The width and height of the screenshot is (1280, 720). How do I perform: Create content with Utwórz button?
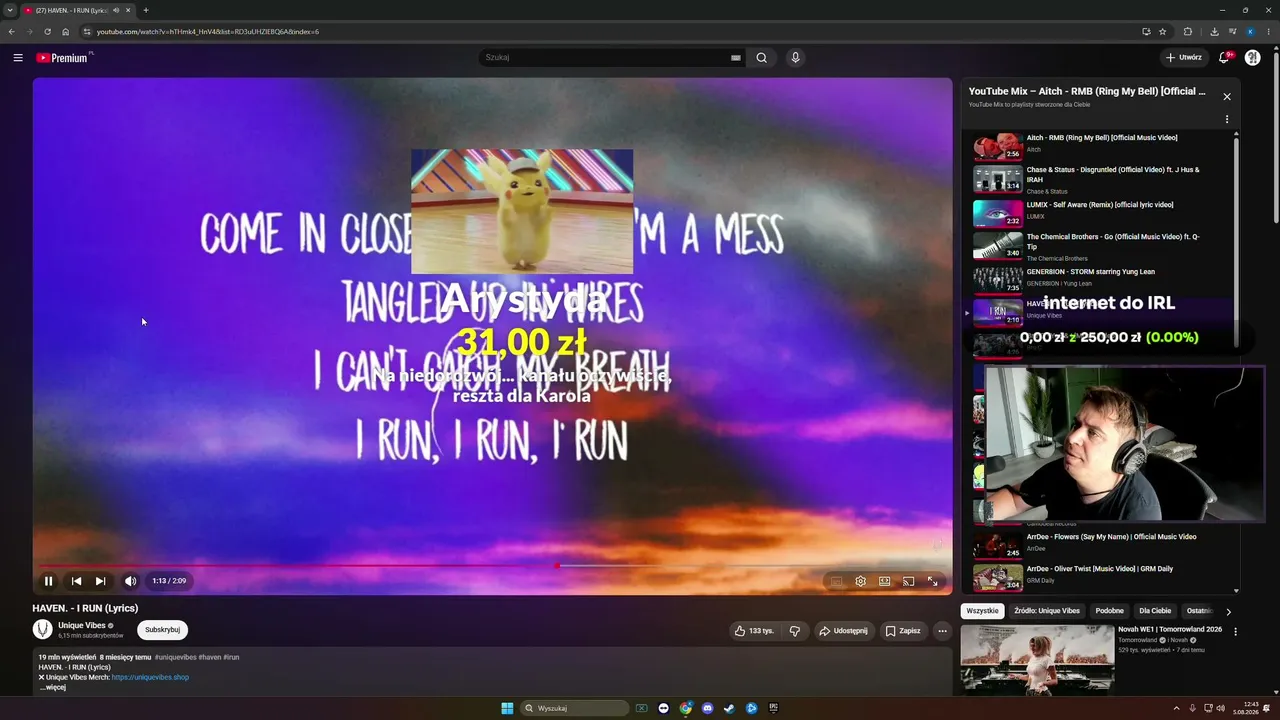[x=1183, y=58]
